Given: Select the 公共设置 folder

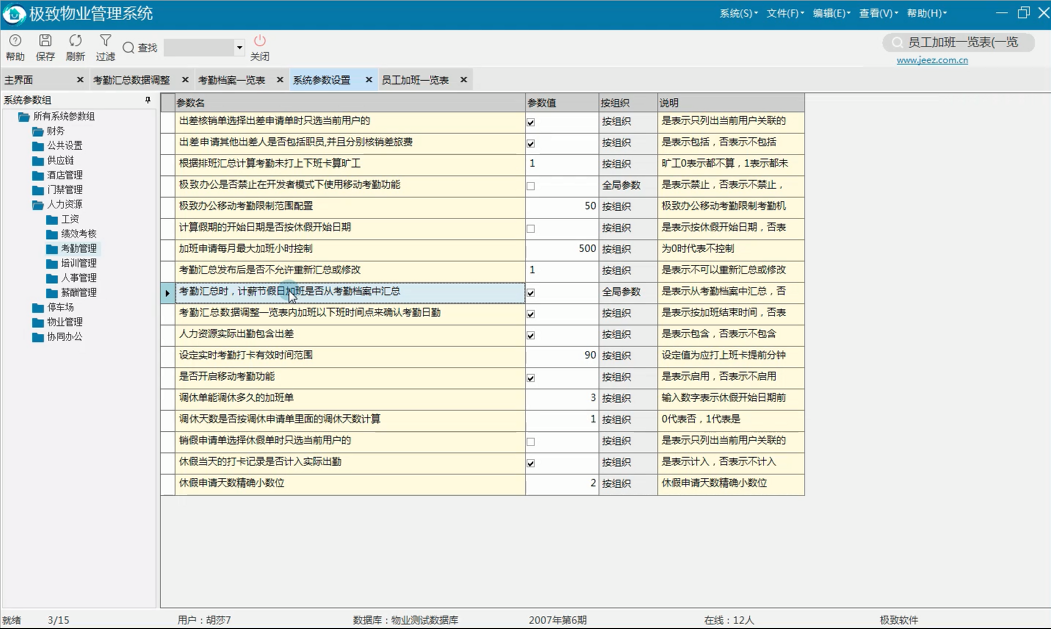Looking at the screenshot, I should pyautogui.click(x=57, y=146).
